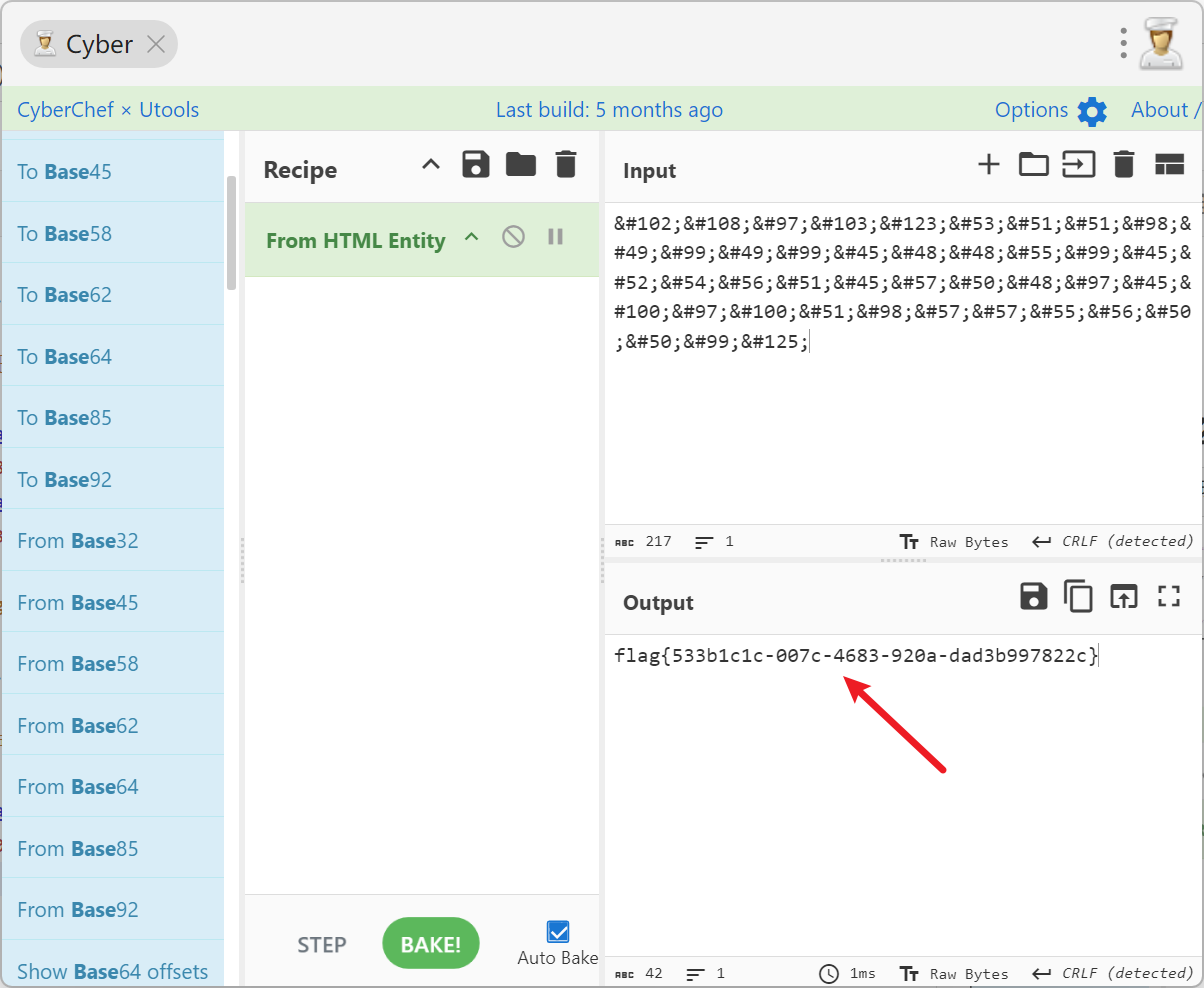Click the input line count indicator
1204x988 pixels.
[714, 542]
